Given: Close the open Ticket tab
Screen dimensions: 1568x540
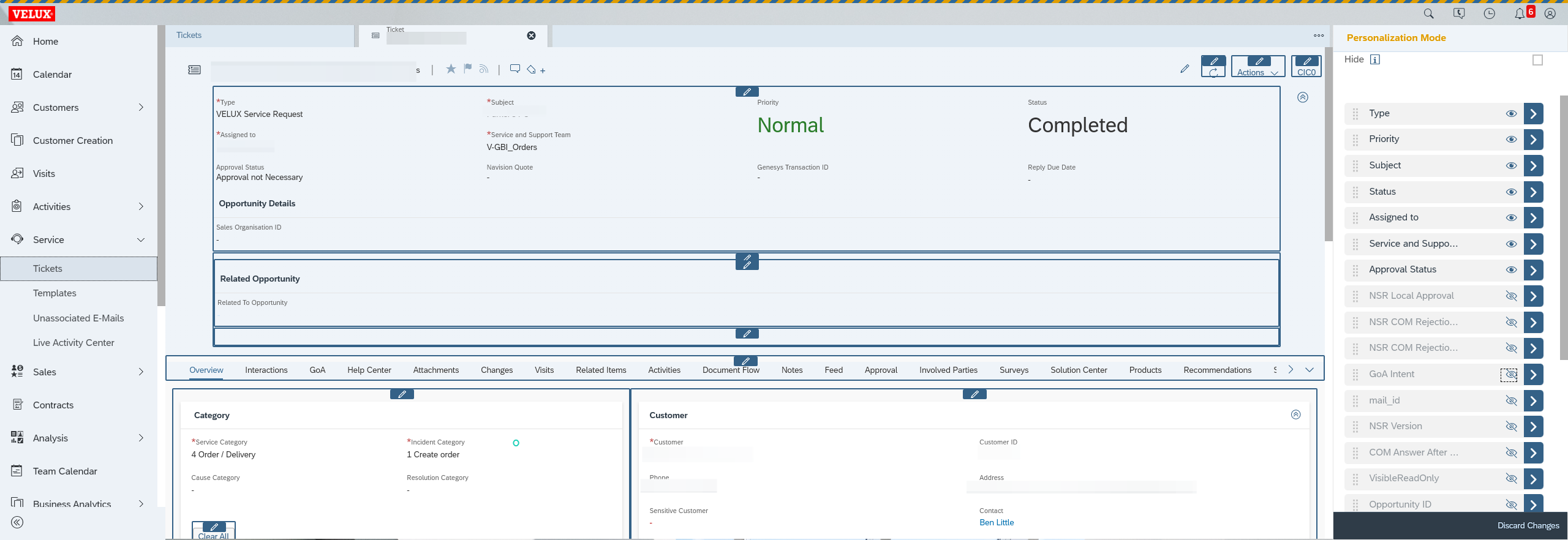Looking at the screenshot, I should click(x=531, y=36).
